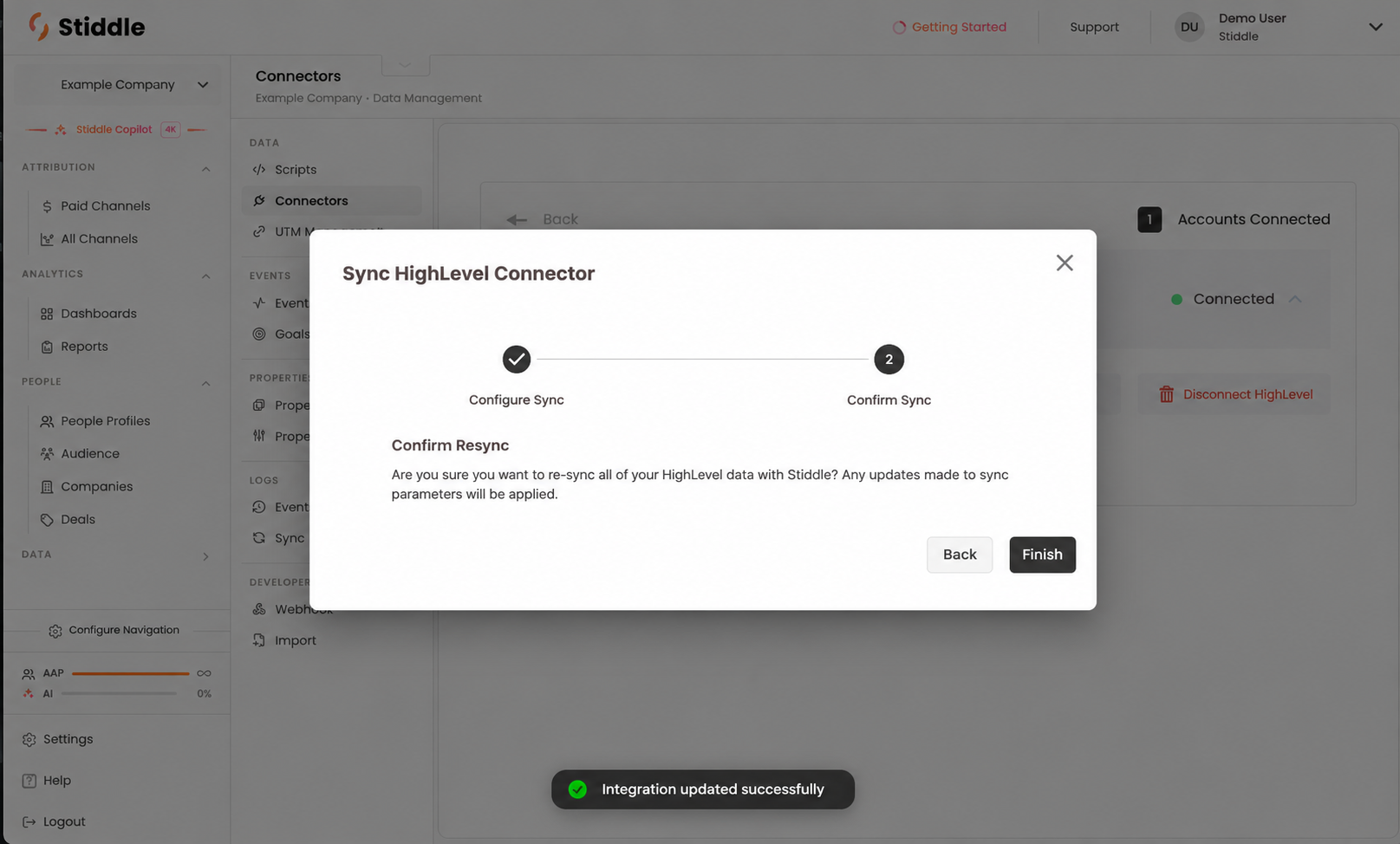Select Connectors plug icon in submenu
Image resolution: width=1400 pixels, height=844 pixels.
[258, 201]
